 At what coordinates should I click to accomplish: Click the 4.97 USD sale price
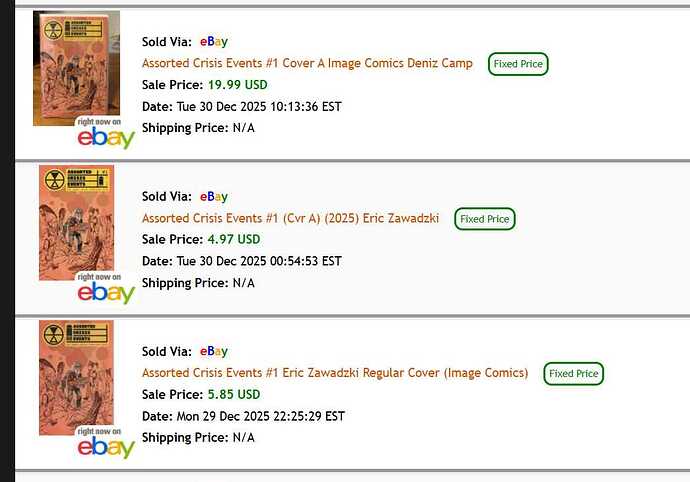coord(233,240)
